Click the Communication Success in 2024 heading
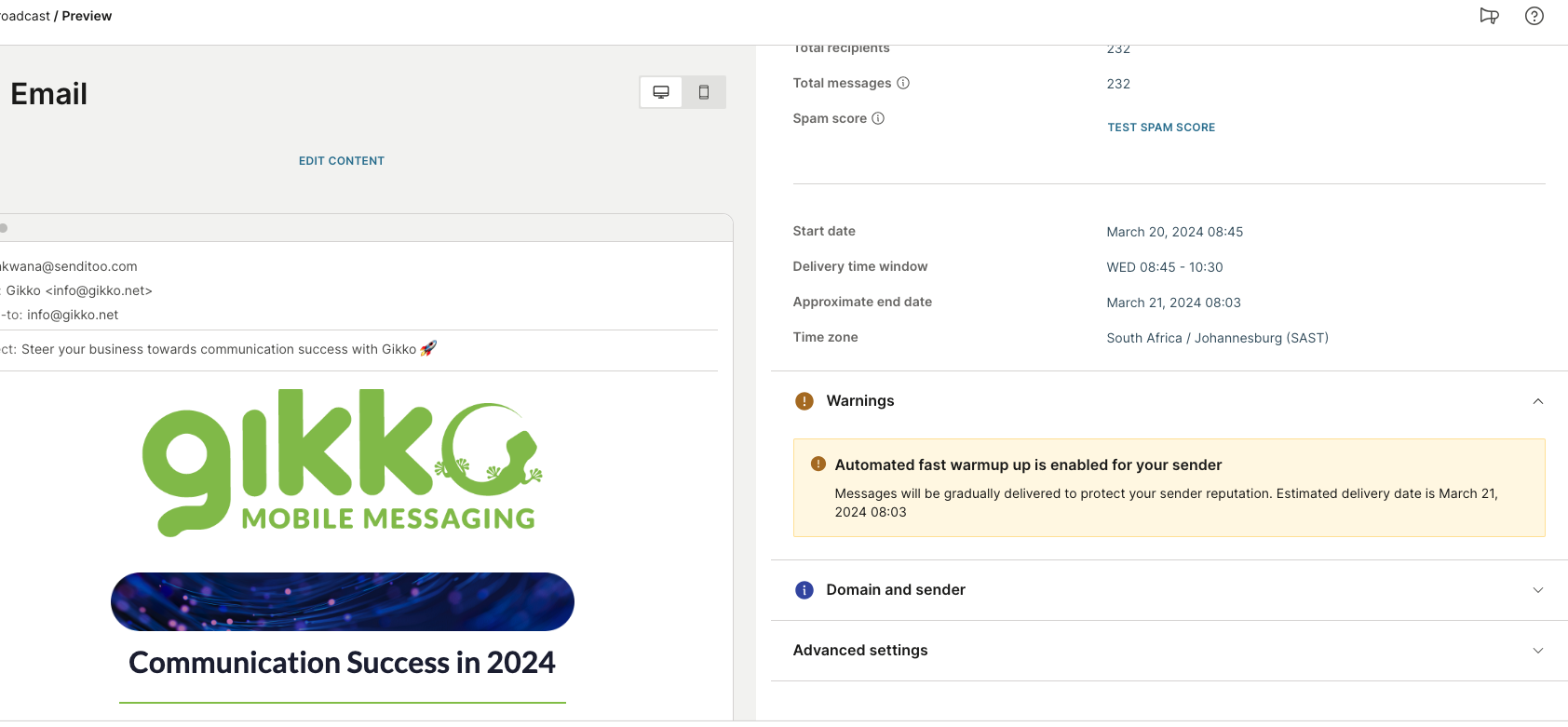Image resolution: width=1568 pixels, height=727 pixels. point(342,663)
